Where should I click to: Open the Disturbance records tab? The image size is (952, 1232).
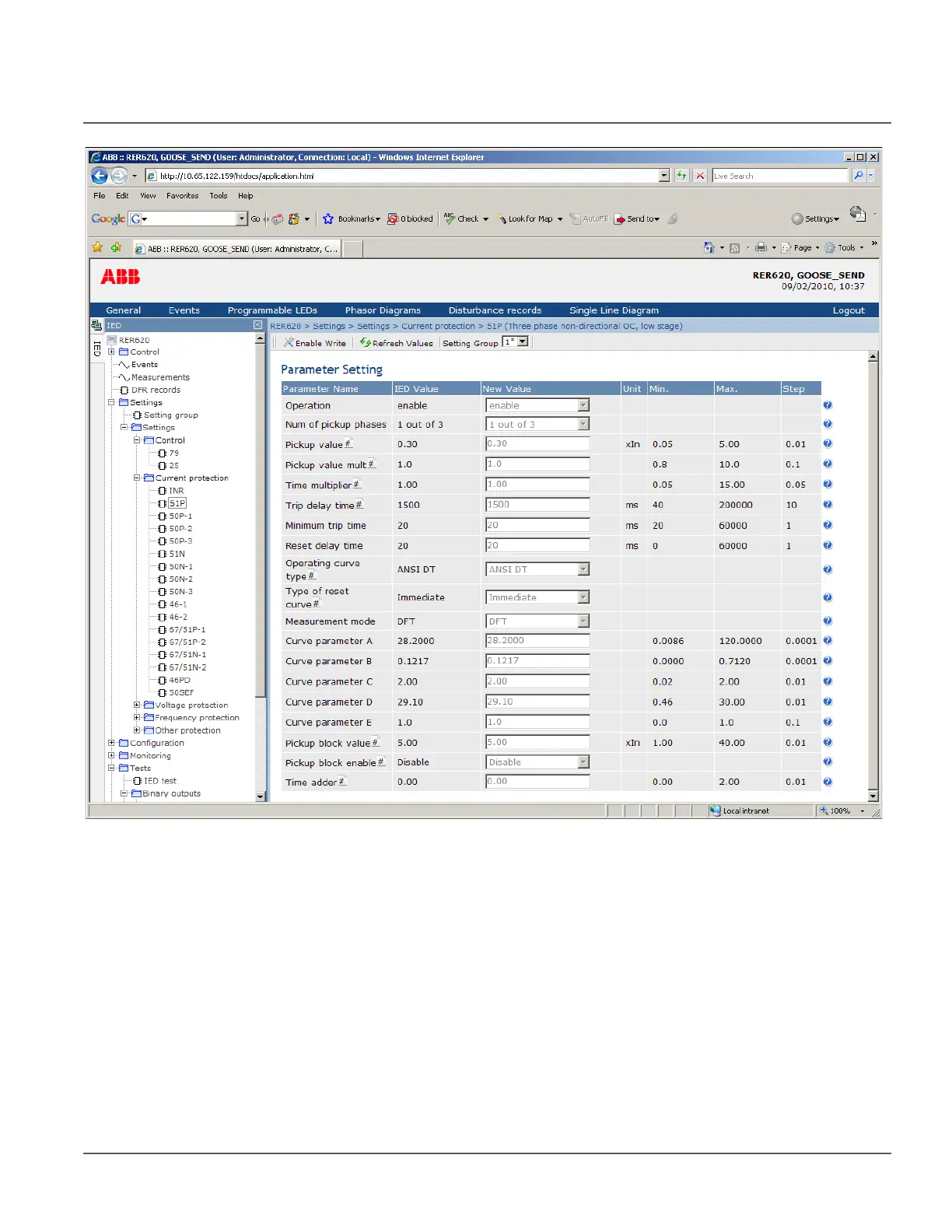(x=495, y=310)
